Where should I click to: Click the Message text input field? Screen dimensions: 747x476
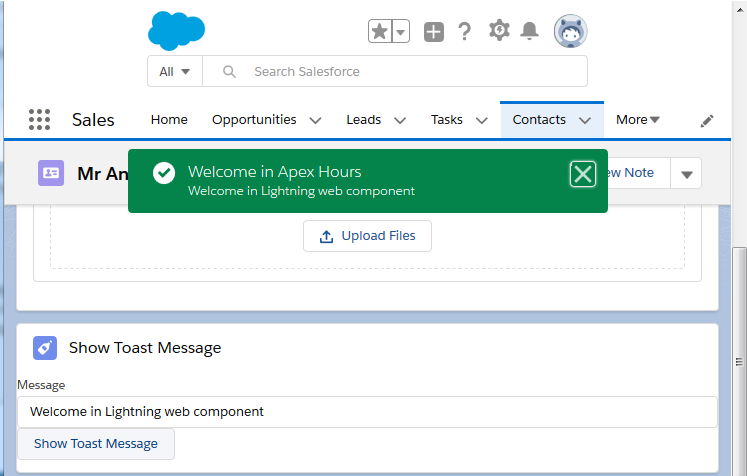coord(367,412)
